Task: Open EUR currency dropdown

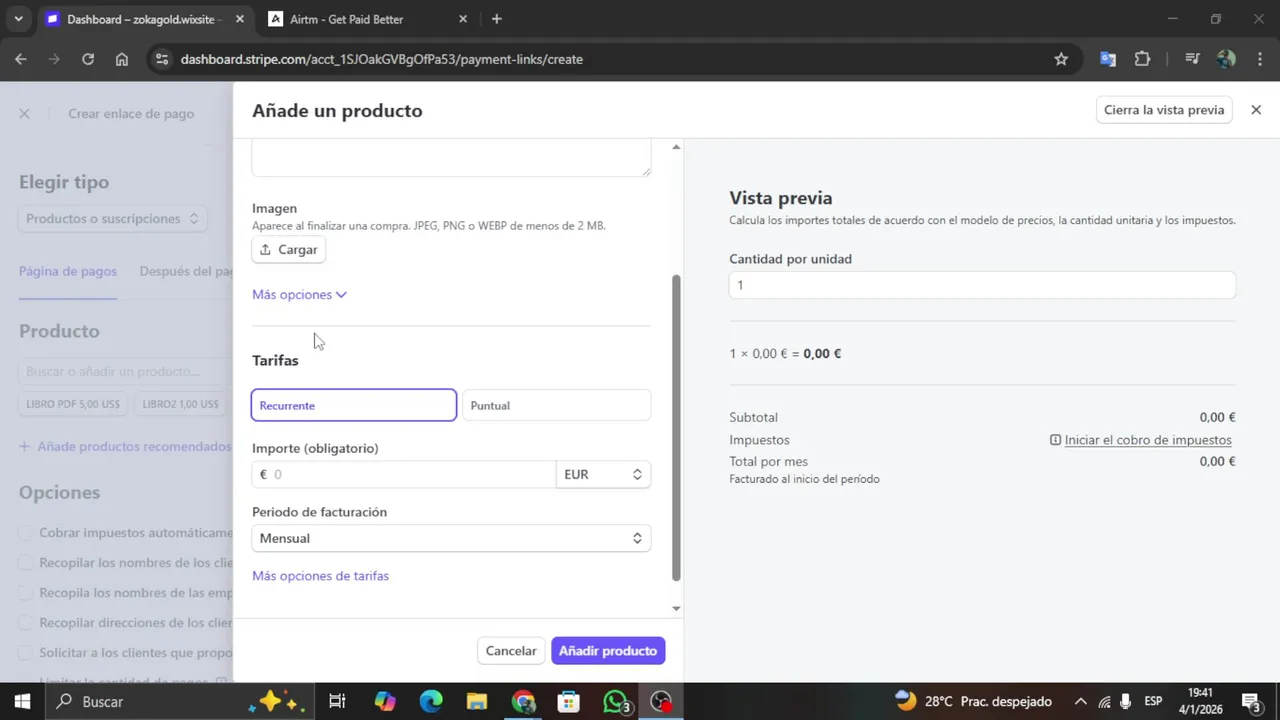Action: pos(603,475)
